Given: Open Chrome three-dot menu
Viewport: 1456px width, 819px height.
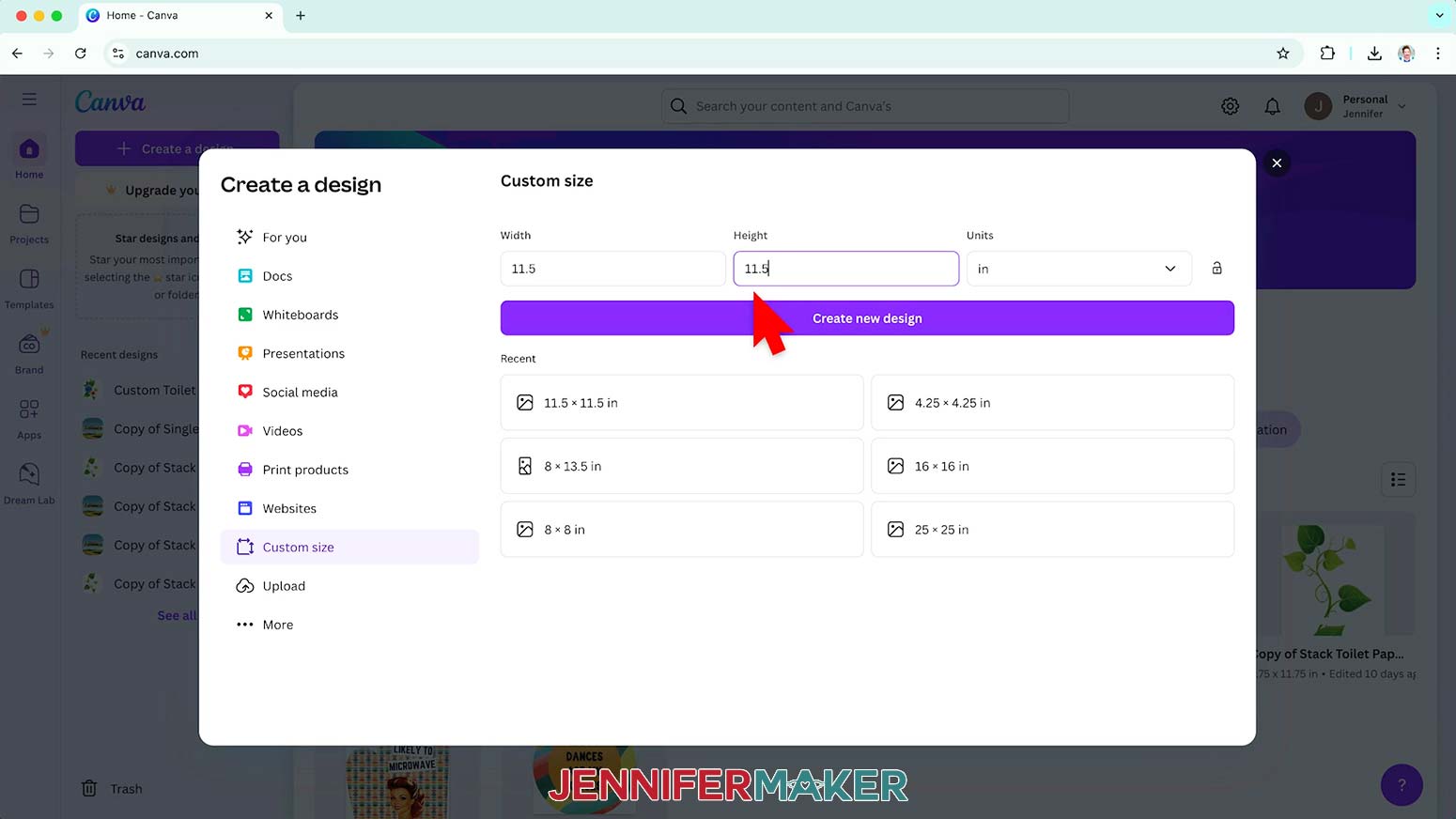Looking at the screenshot, I should click(x=1437, y=54).
